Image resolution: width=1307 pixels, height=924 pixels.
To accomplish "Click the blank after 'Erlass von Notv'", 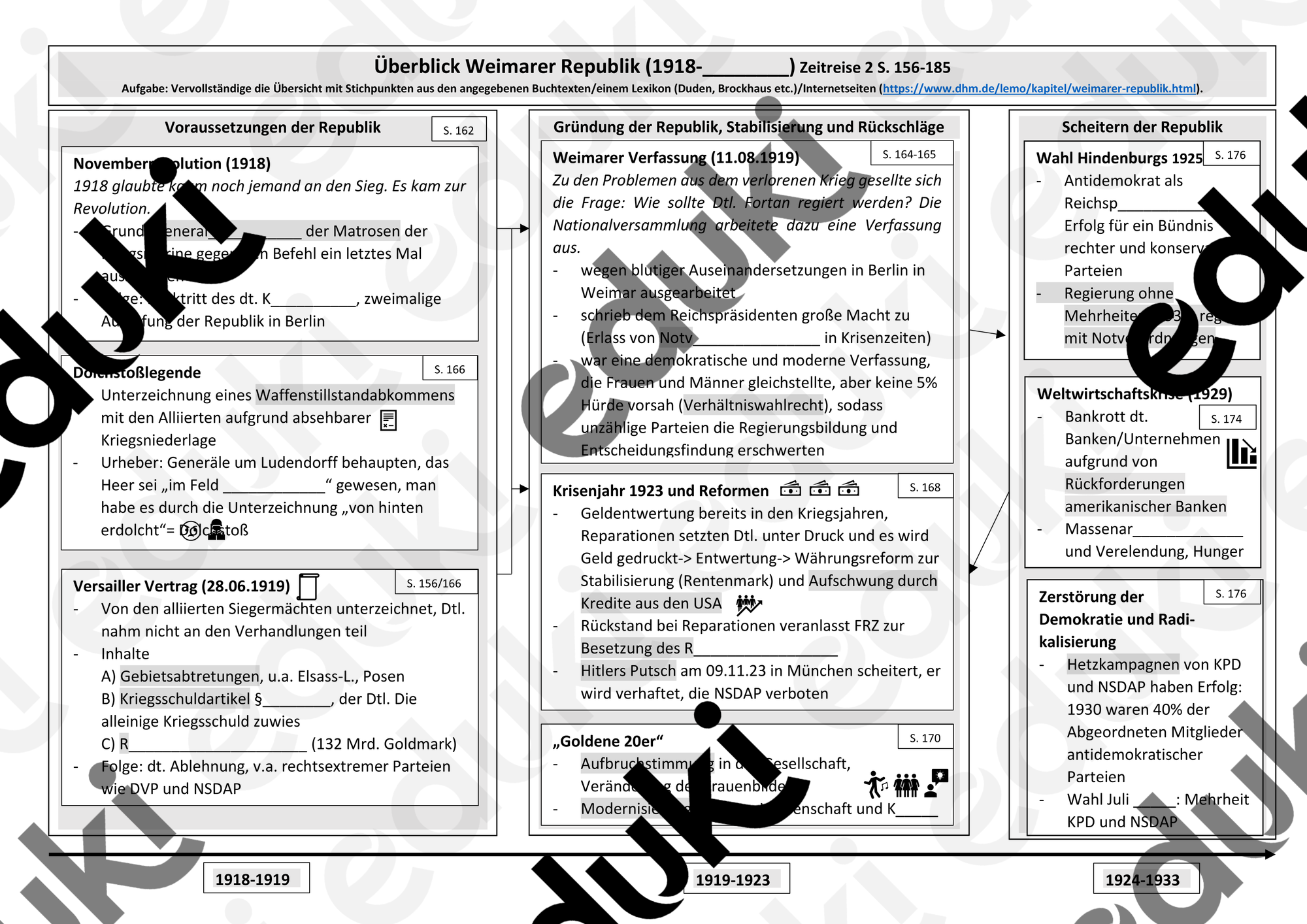I will point(757,338).
